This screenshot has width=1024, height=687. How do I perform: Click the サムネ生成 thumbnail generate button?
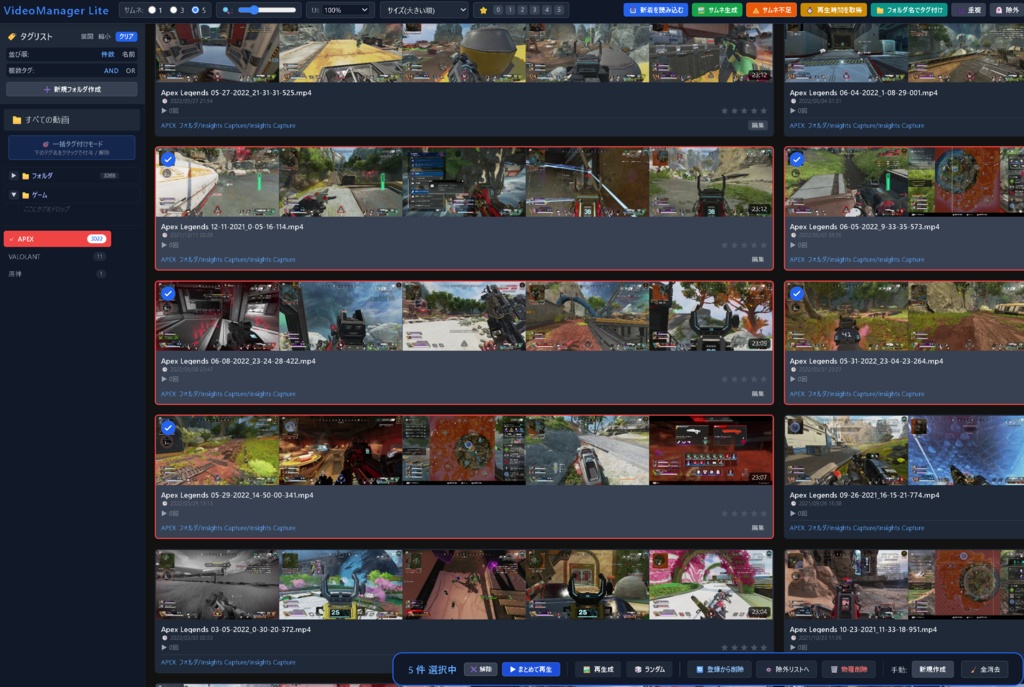[717, 10]
